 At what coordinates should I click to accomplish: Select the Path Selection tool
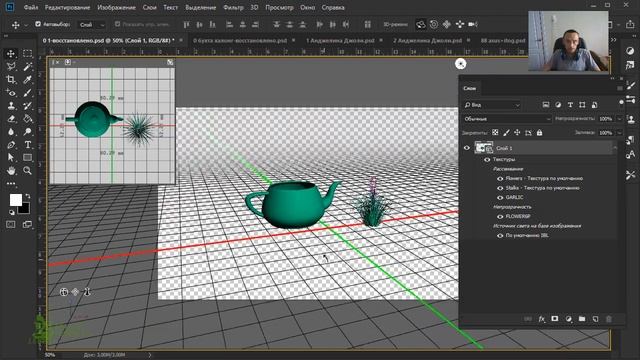pyautogui.click(x=11, y=158)
